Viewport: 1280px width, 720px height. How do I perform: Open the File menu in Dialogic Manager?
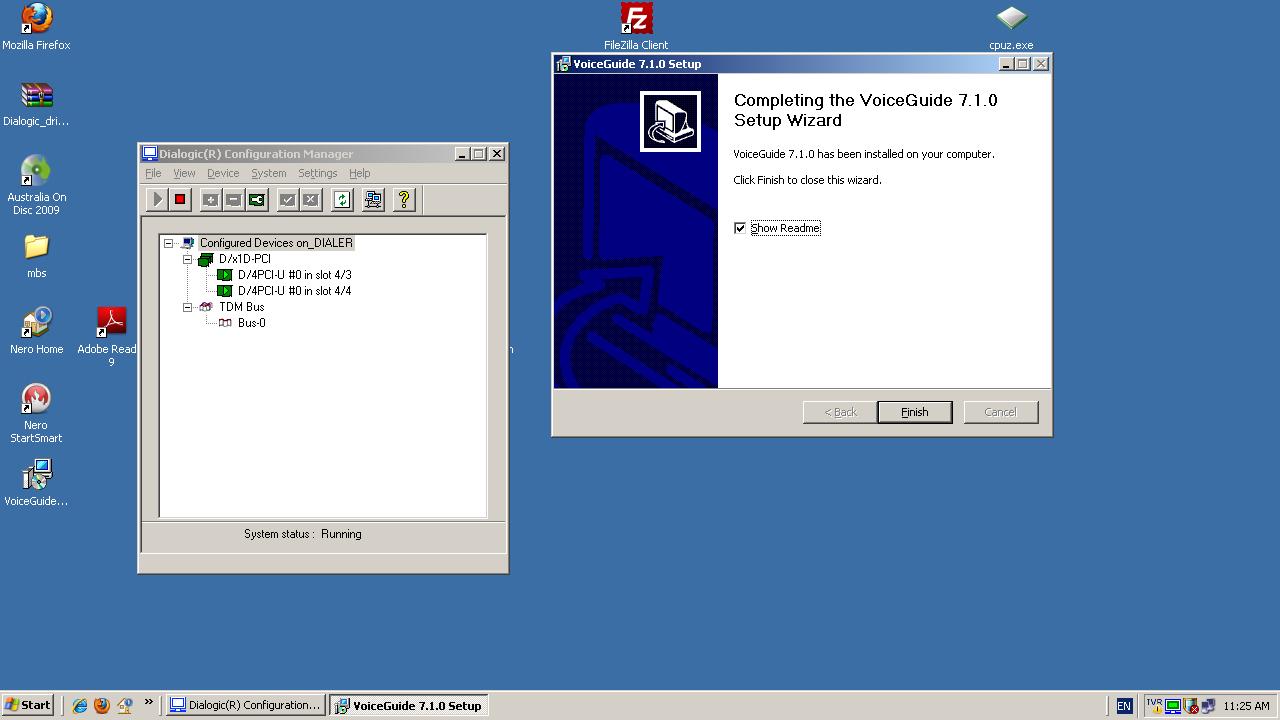153,173
